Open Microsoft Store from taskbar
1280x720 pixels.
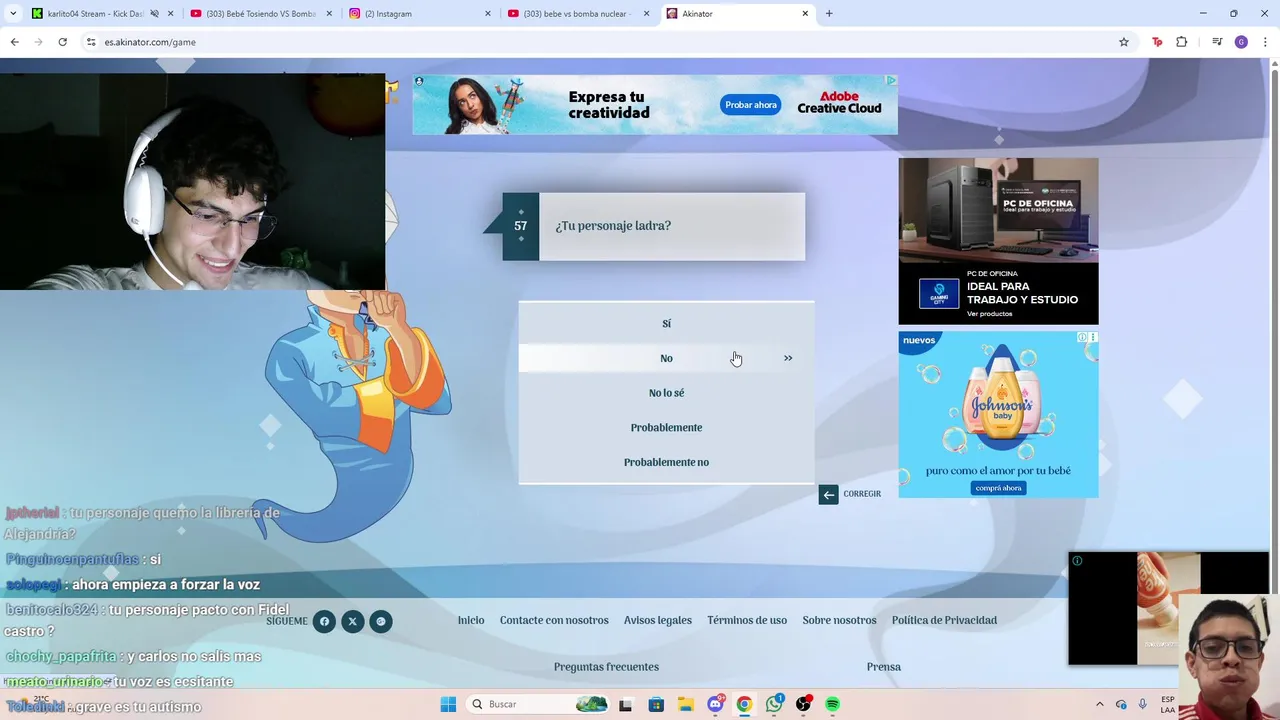coord(656,705)
